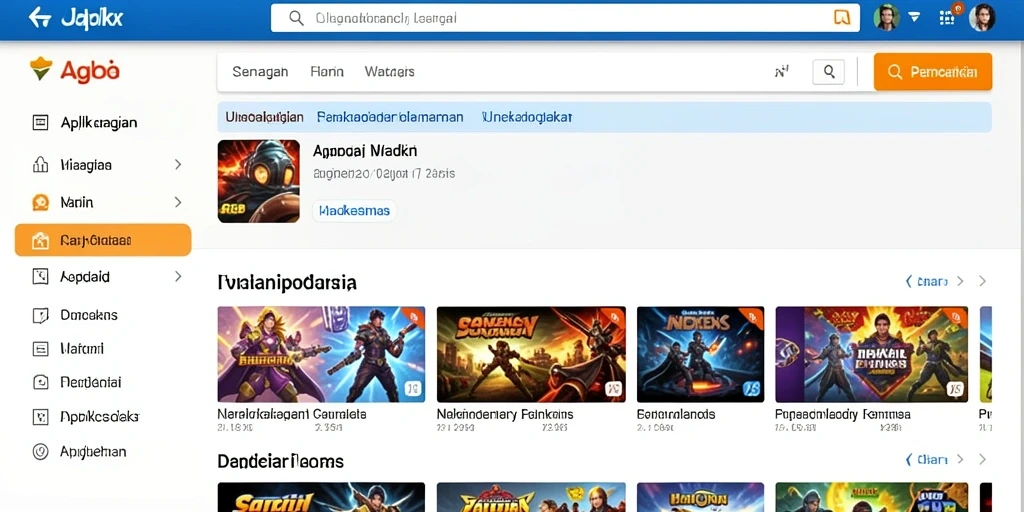This screenshot has height=512, width=1024.
Task: Click the back arrow in the header
Action: [40, 18]
